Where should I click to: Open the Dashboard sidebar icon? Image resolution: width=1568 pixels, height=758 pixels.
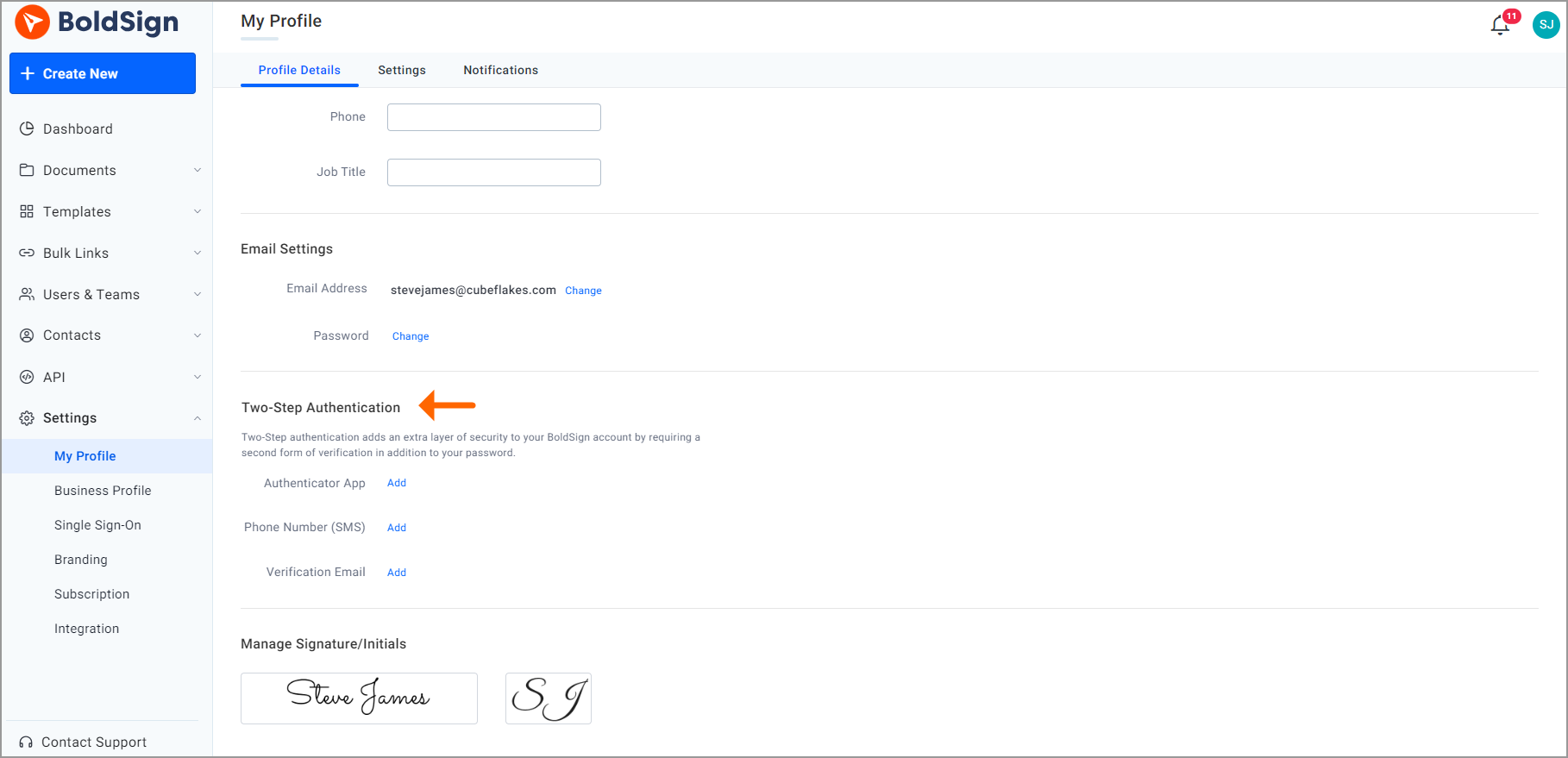[x=27, y=128]
